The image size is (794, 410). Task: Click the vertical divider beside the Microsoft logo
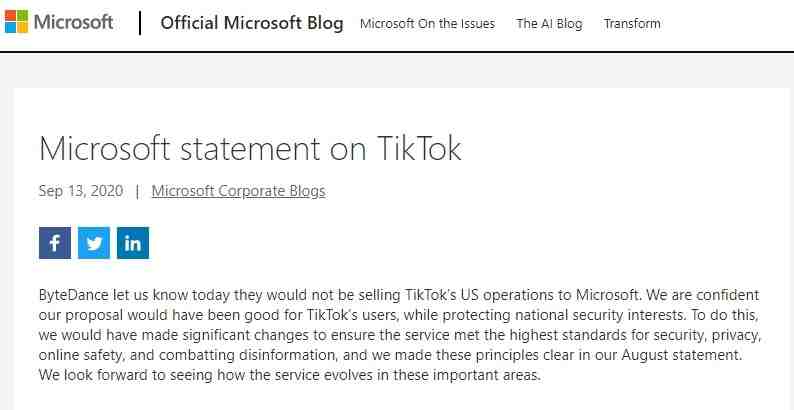click(x=140, y=23)
